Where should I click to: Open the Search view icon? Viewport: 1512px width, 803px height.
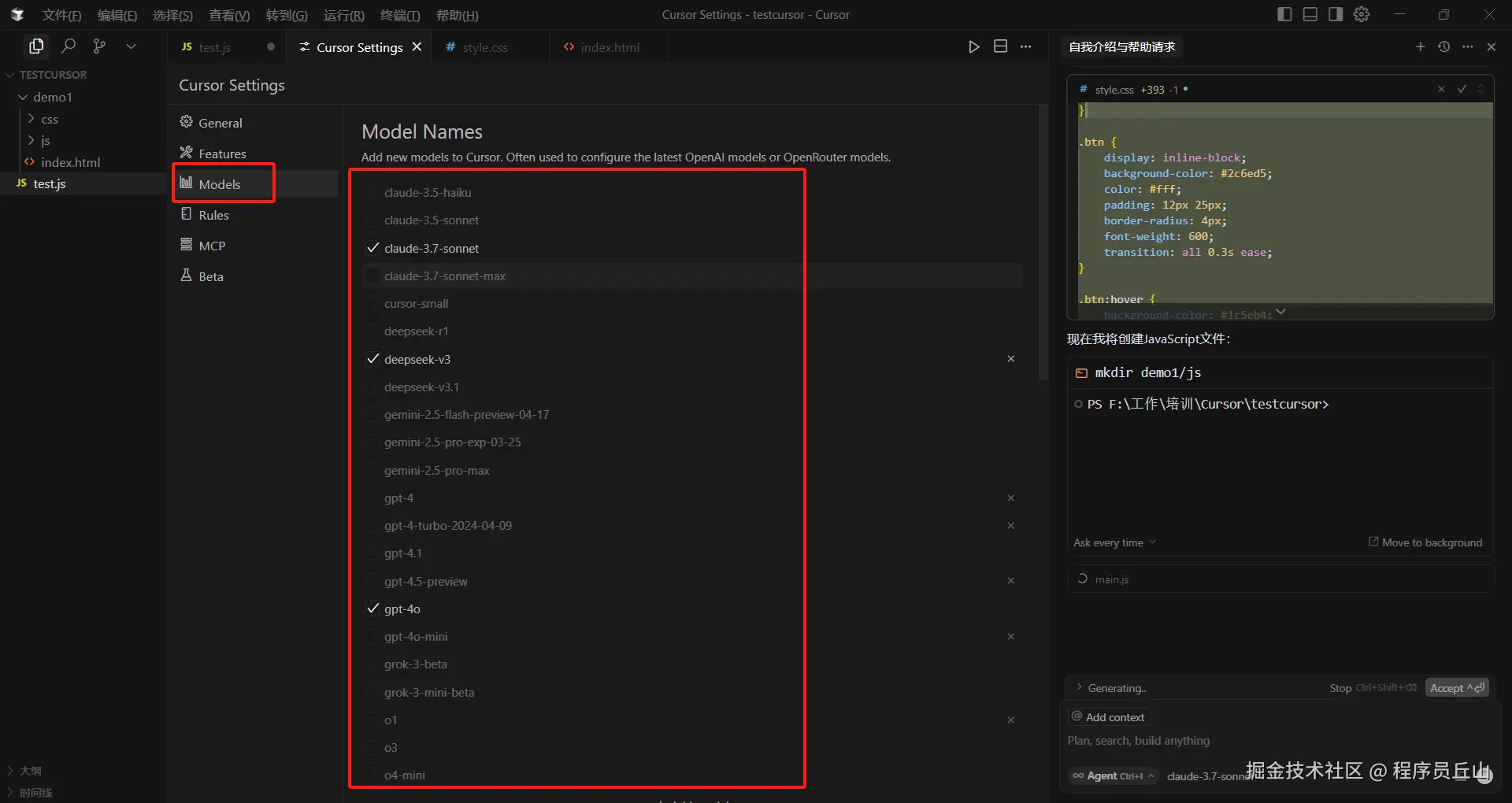[x=69, y=46]
